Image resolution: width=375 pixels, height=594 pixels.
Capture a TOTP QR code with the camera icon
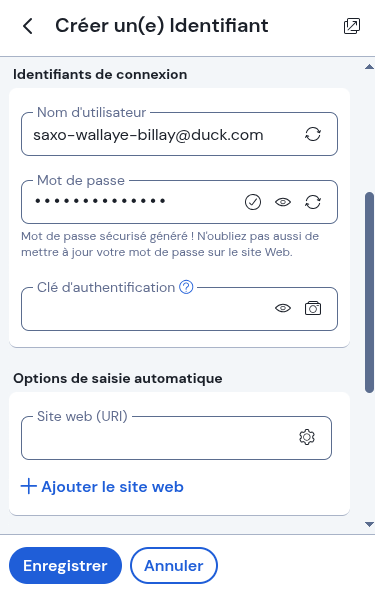click(313, 308)
